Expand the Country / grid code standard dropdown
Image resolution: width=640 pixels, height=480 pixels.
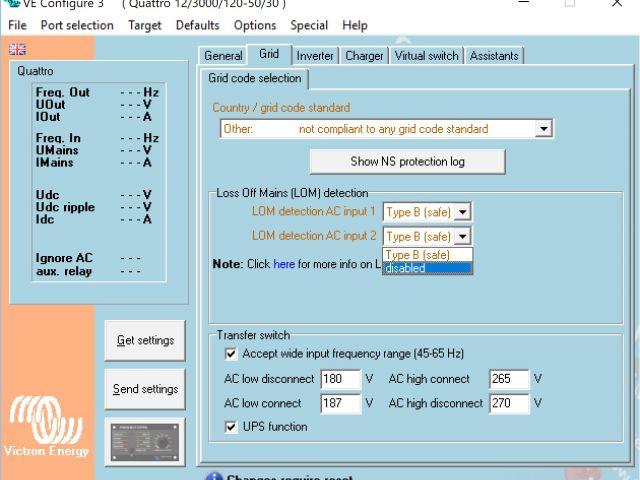tap(543, 129)
